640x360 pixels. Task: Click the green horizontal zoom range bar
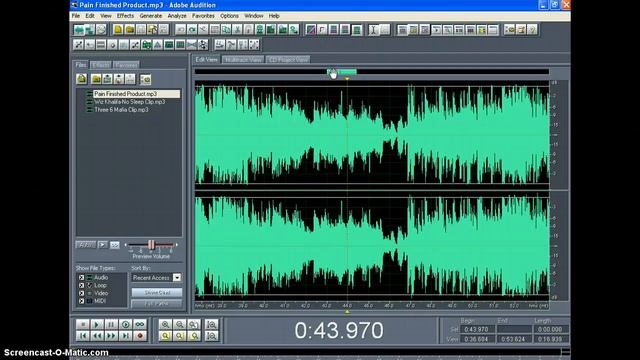coord(342,72)
